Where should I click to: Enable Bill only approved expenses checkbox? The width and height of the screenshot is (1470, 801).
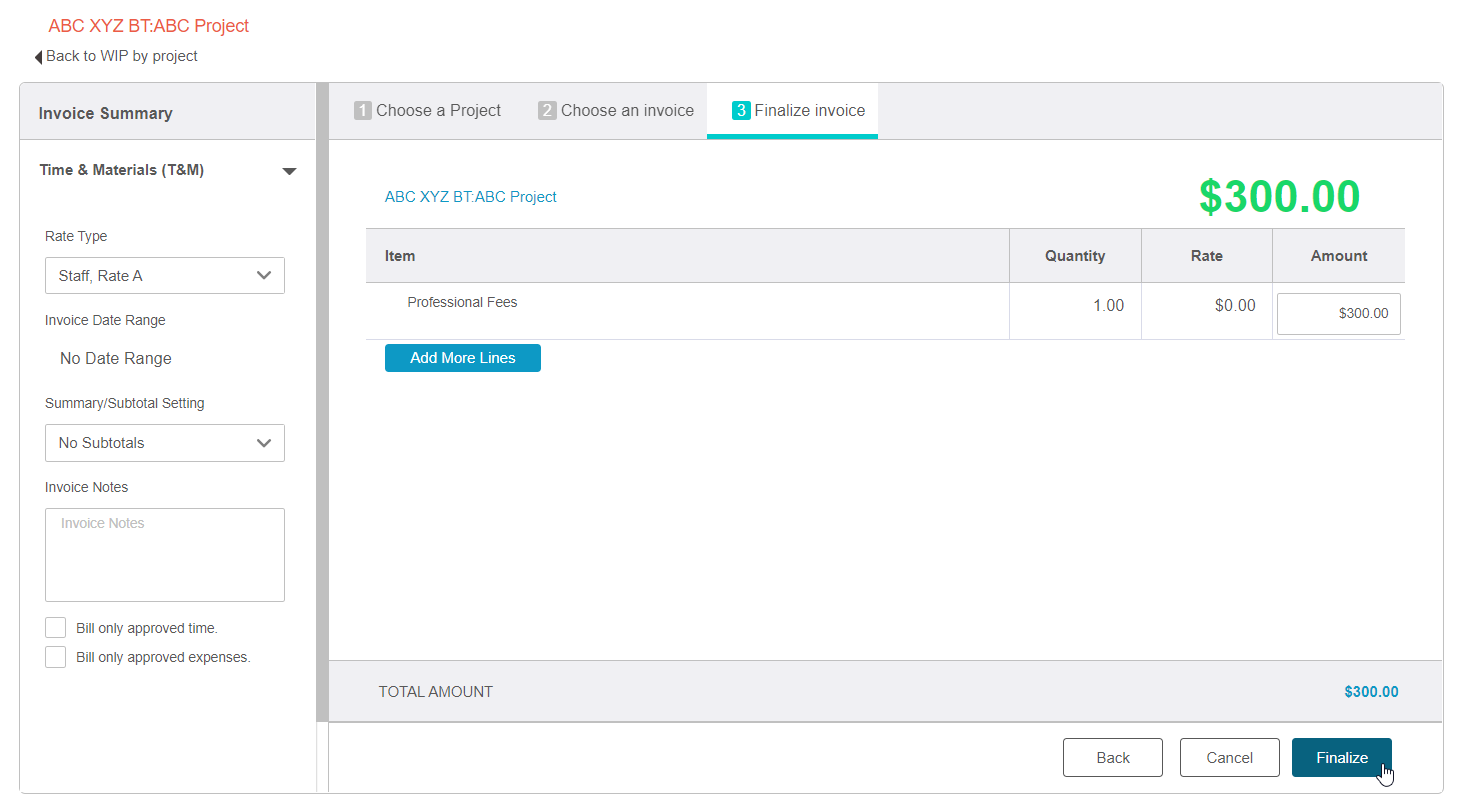[x=56, y=657]
